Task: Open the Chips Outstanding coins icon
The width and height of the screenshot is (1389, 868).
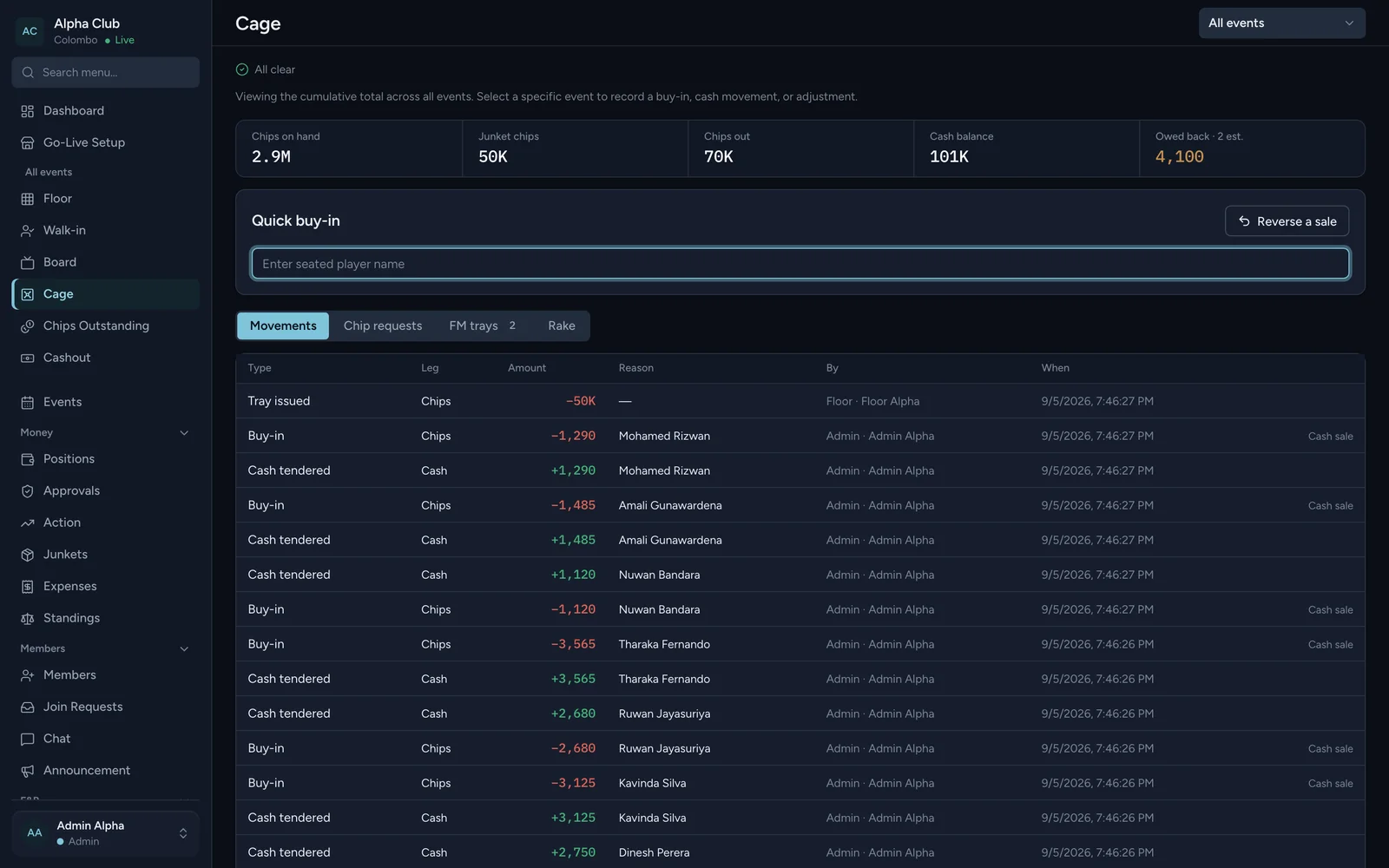Action: (27, 326)
